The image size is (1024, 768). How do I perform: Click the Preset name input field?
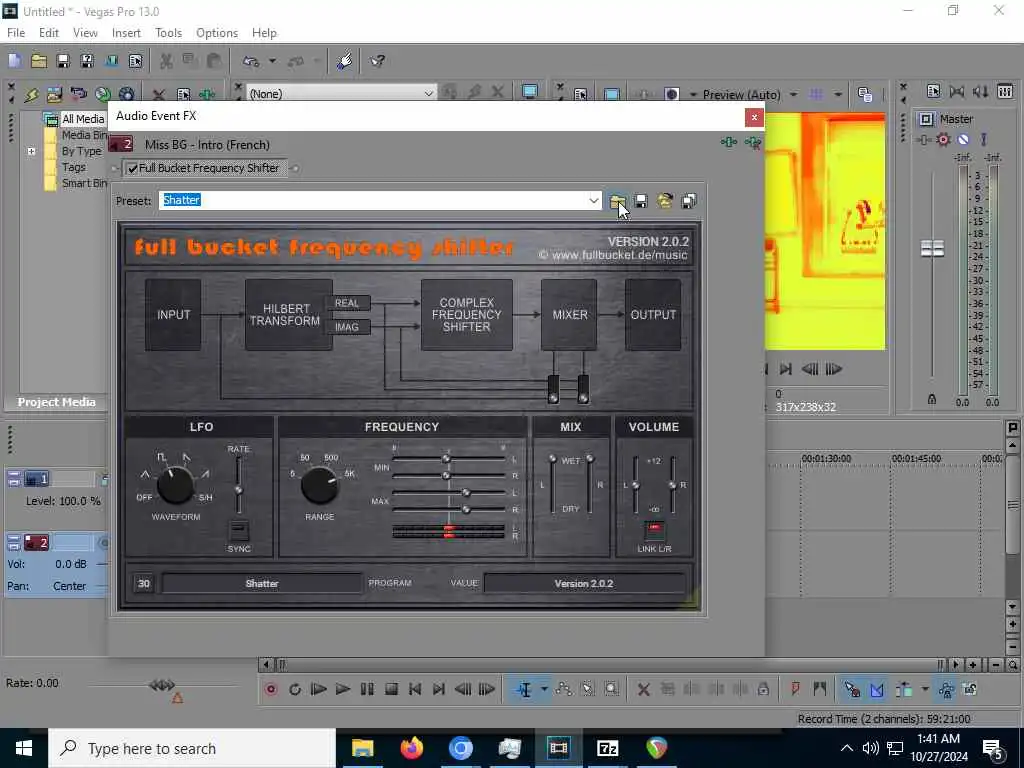373,200
